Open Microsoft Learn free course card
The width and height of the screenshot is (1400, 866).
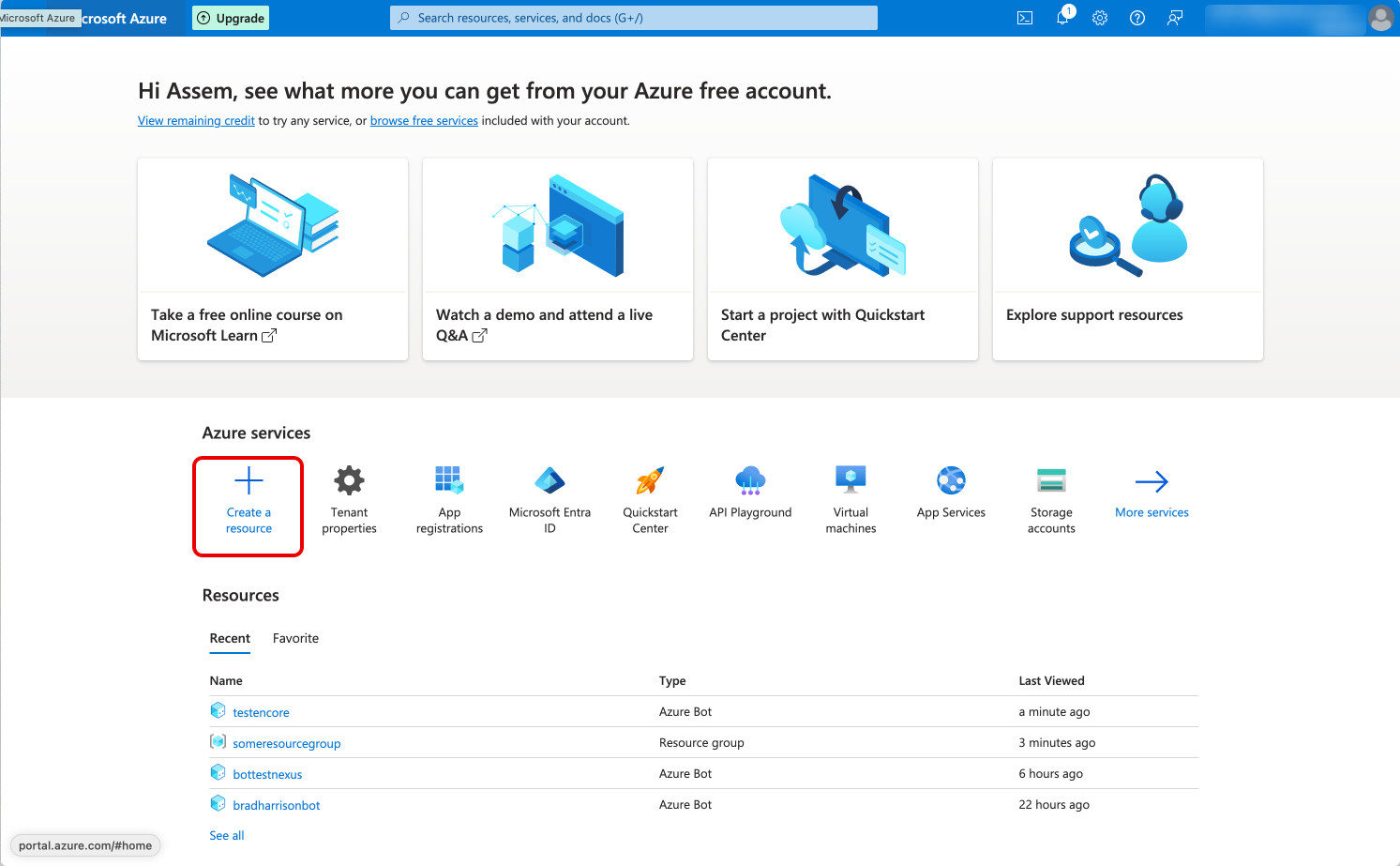coord(273,259)
